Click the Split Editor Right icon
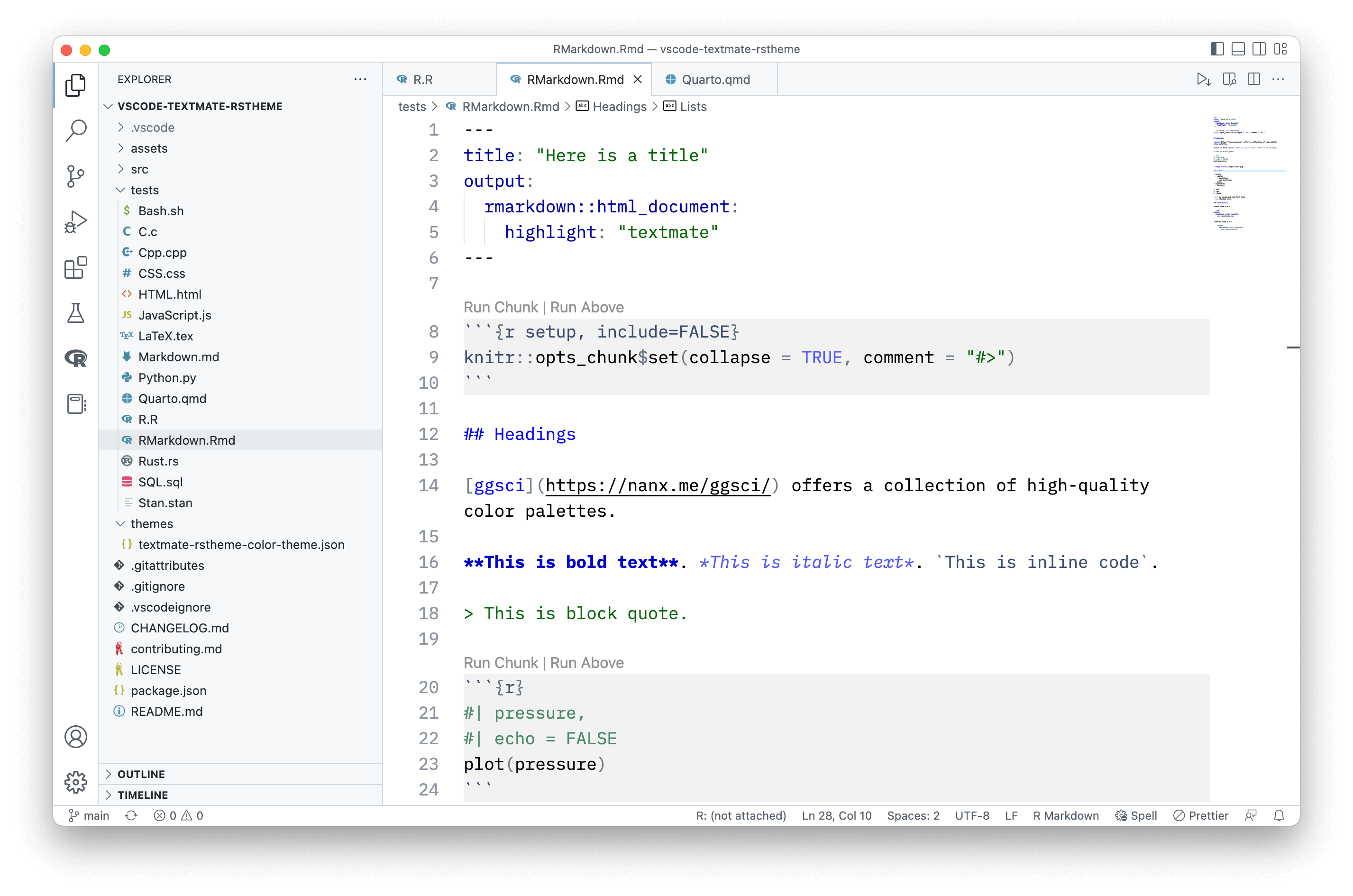 click(1253, 80)
